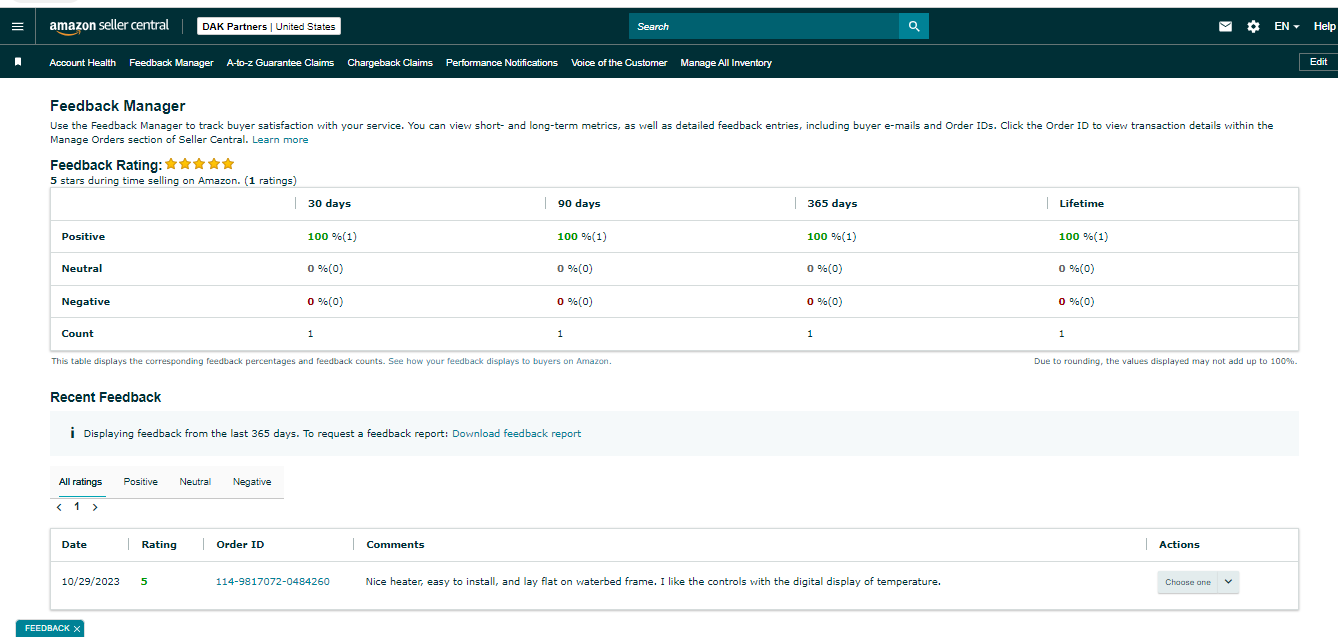This screenshot has height=637, width=1338.
Task: Click the 365 days column header
Action: [832, 203]
